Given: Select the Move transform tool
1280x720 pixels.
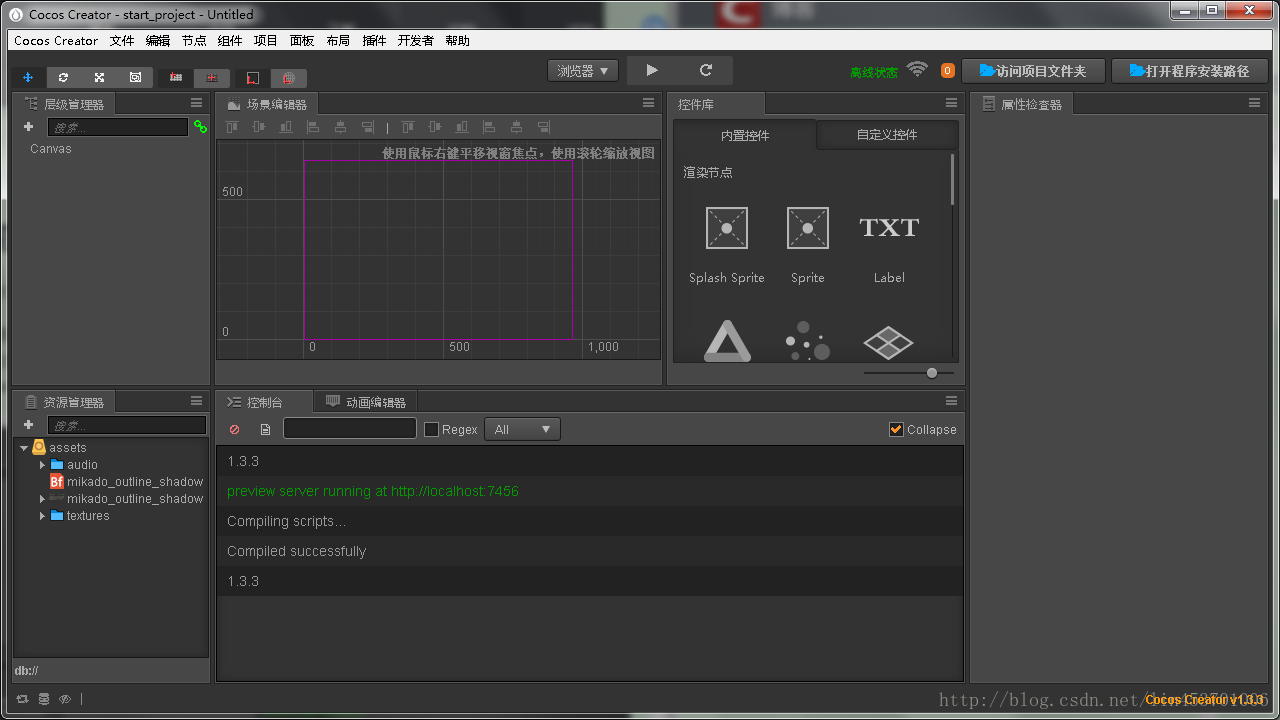Looking at the screenshot, I should pos(28,77).
